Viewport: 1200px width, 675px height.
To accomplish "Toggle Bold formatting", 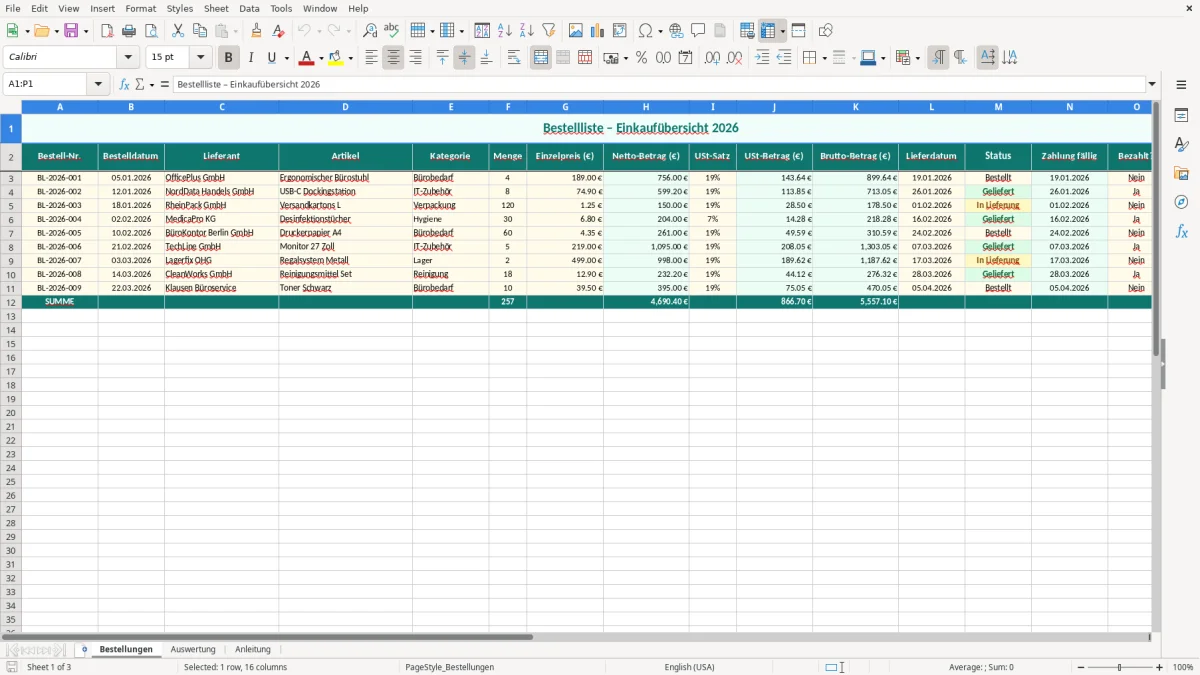I will click(228, 58).
